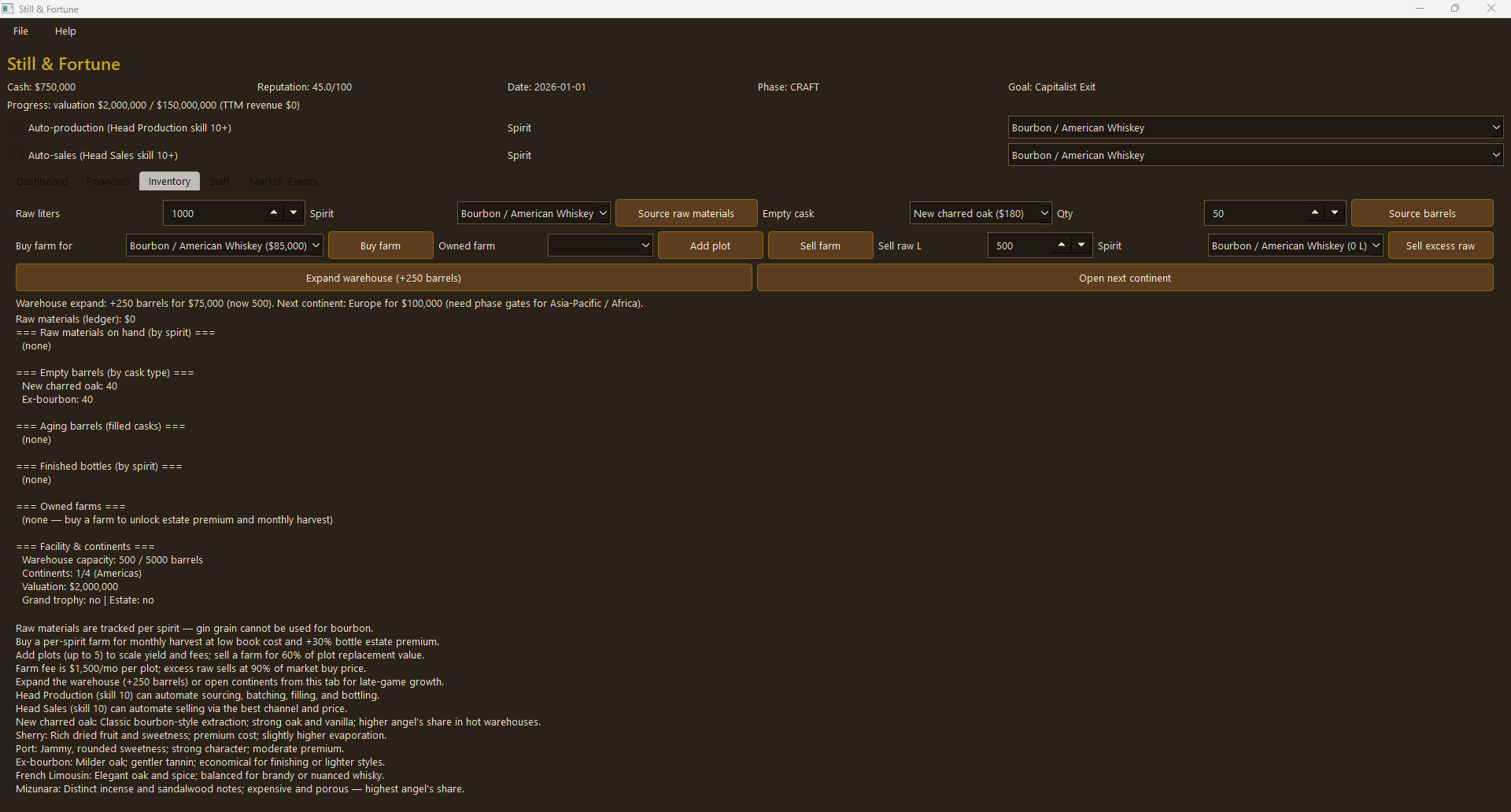The image size is (1511, 812).
Task: Open Sell excess spirit dropdown
Action: pyautogui.click(x=1295, y=245)
